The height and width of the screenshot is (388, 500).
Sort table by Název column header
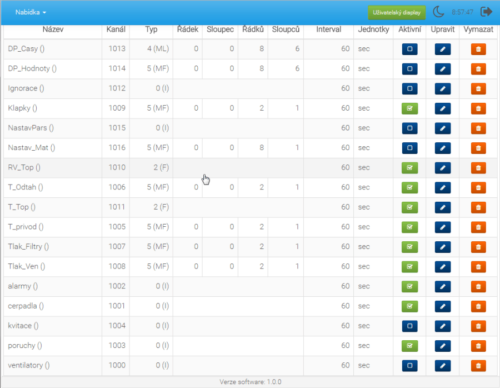pyautogui.click(x=53, y=29)
